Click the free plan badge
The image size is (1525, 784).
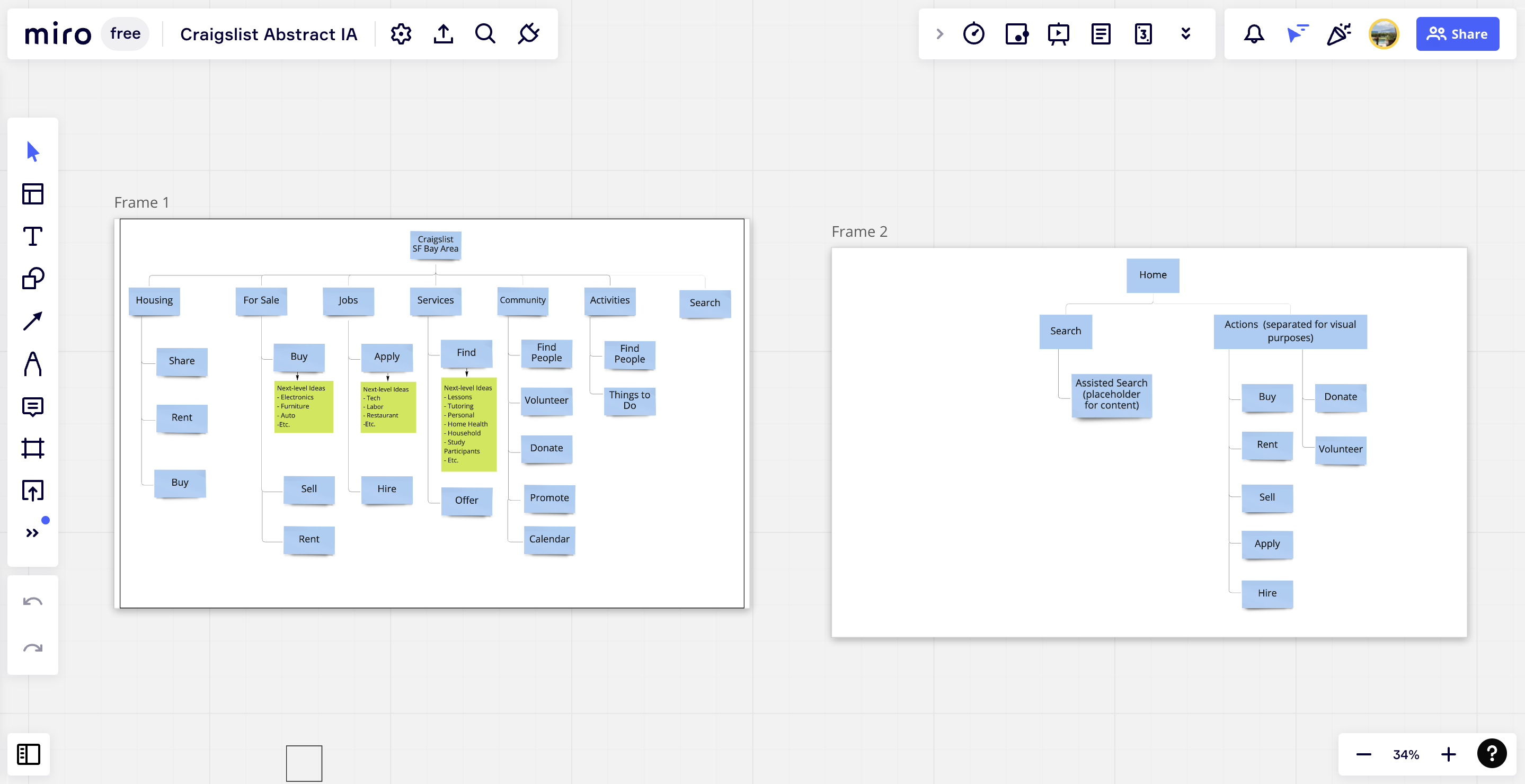tap(125, 34)
